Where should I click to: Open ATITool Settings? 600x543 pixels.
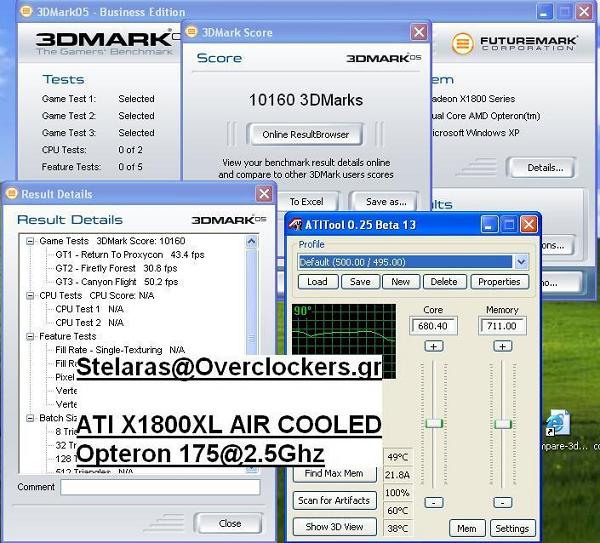[512, 528]
